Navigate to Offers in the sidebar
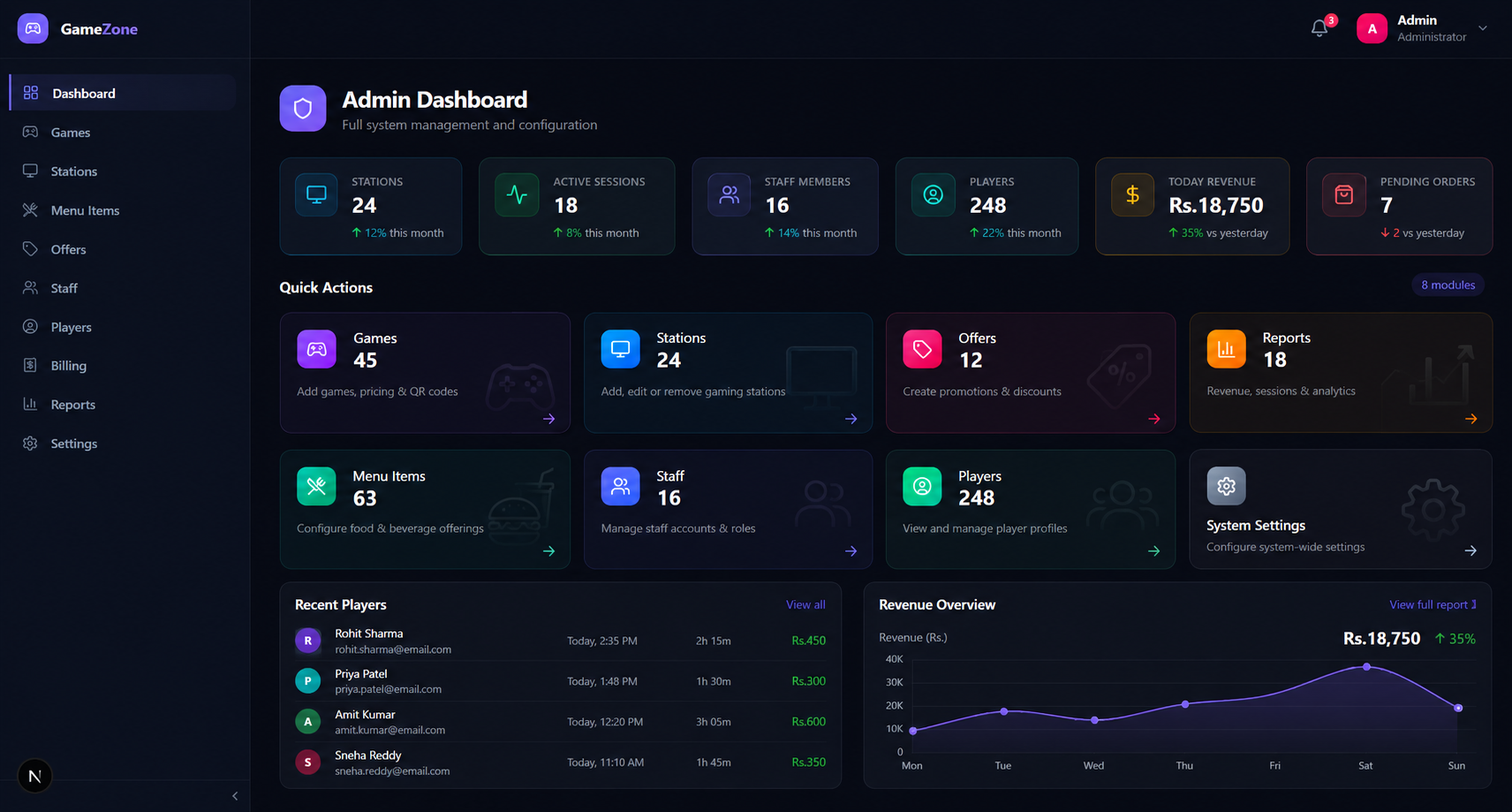The height and width of the screenshot is (812, 1512). point(123,248)
